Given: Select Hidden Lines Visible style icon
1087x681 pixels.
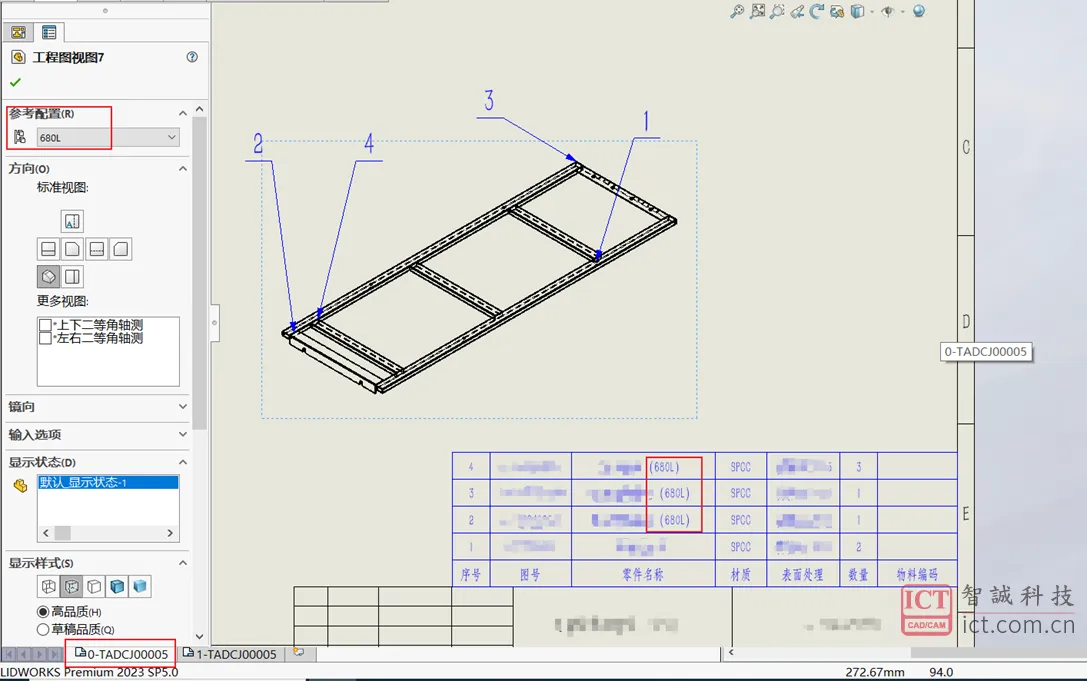Looking at the screenshot, I should [x=71, y=587].
